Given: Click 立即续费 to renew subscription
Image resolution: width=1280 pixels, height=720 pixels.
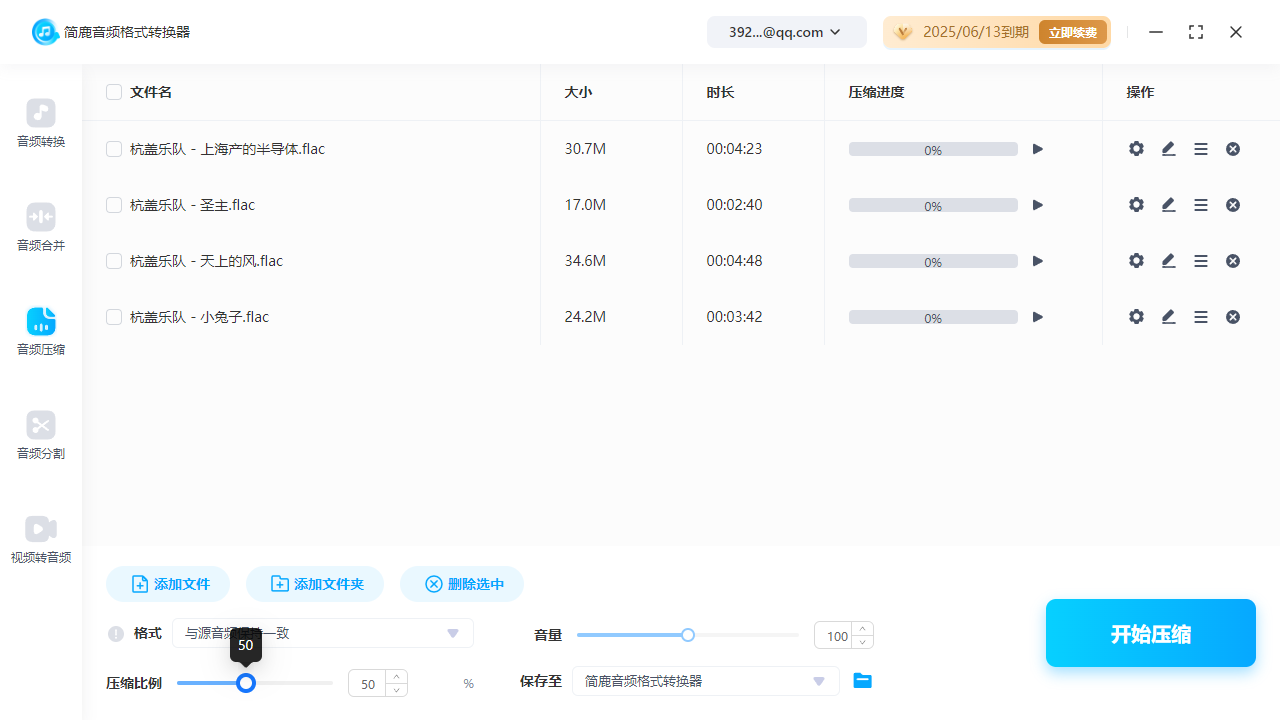Looking at the screenshot, I should [1072, 31].
